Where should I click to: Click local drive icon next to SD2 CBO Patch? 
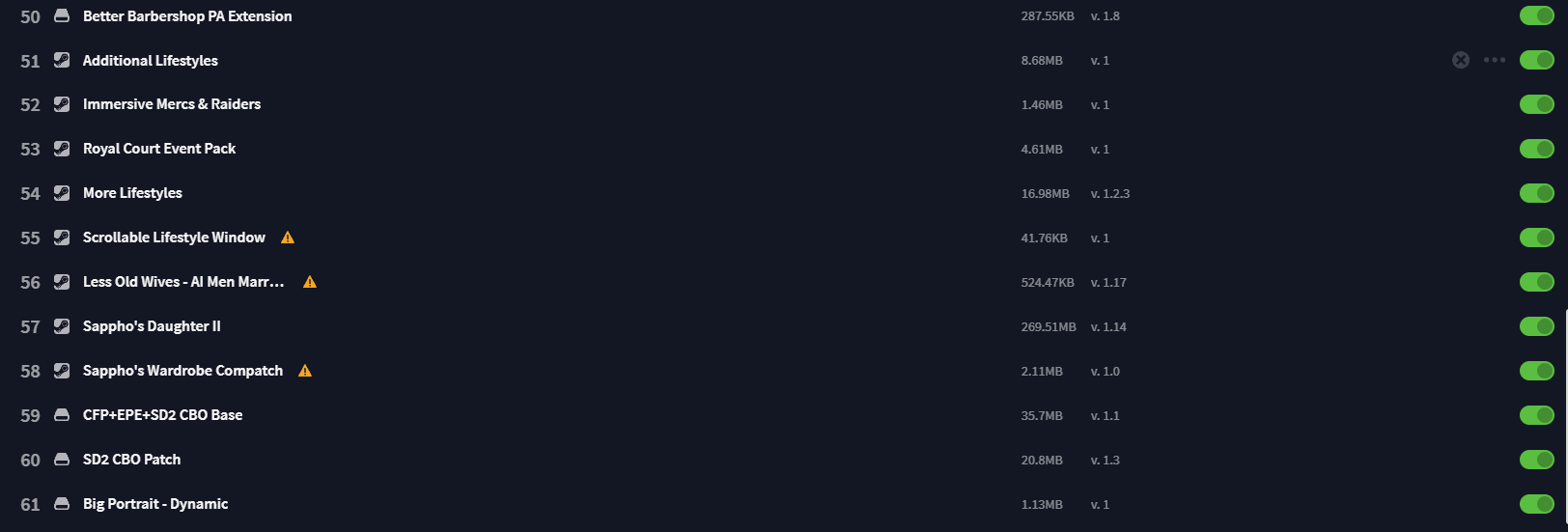[62, 460]
